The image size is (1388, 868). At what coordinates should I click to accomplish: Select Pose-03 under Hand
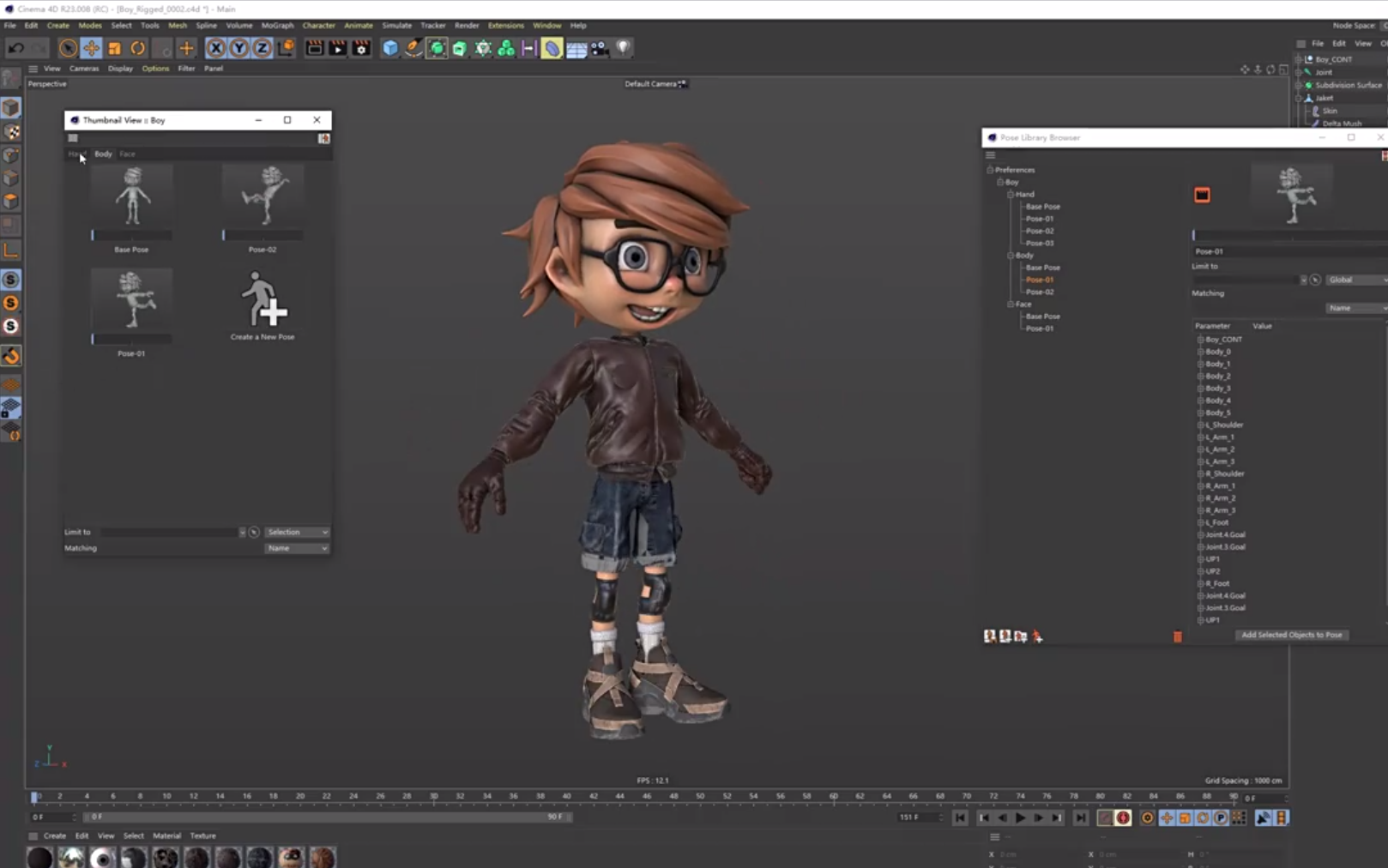point(1040,244)
